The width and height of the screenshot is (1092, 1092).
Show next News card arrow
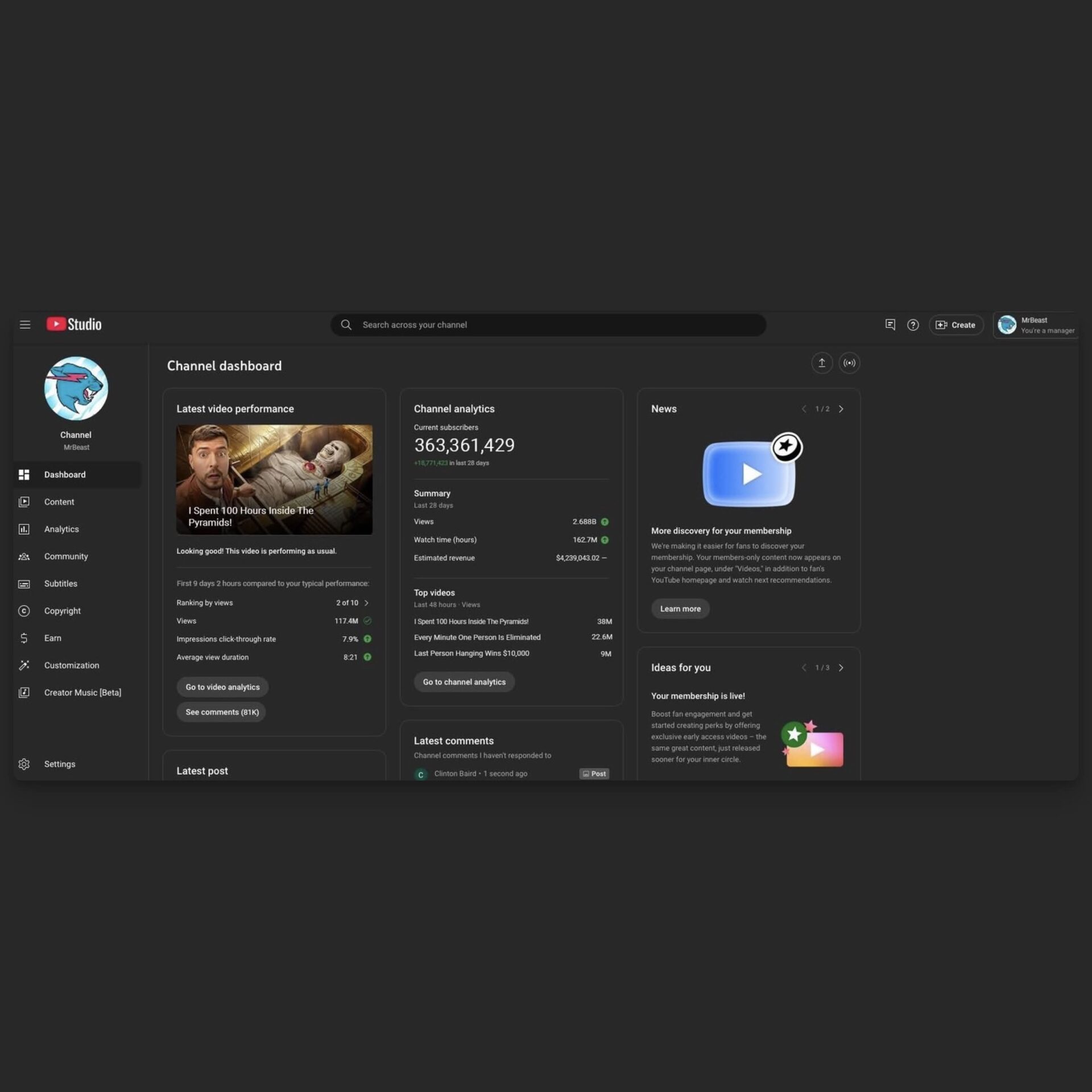pyautogui.click(x=841, y=409)
